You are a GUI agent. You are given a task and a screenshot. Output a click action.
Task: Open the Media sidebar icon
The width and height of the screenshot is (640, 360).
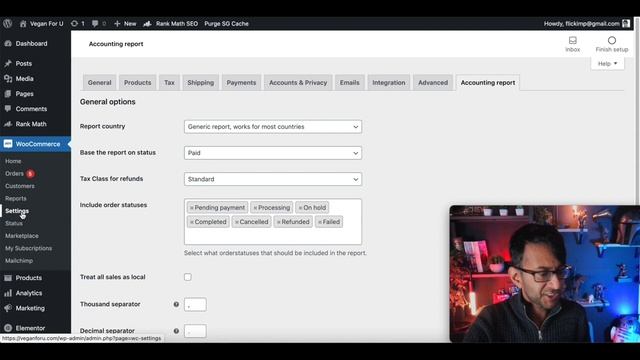click(x=8, y=78)
